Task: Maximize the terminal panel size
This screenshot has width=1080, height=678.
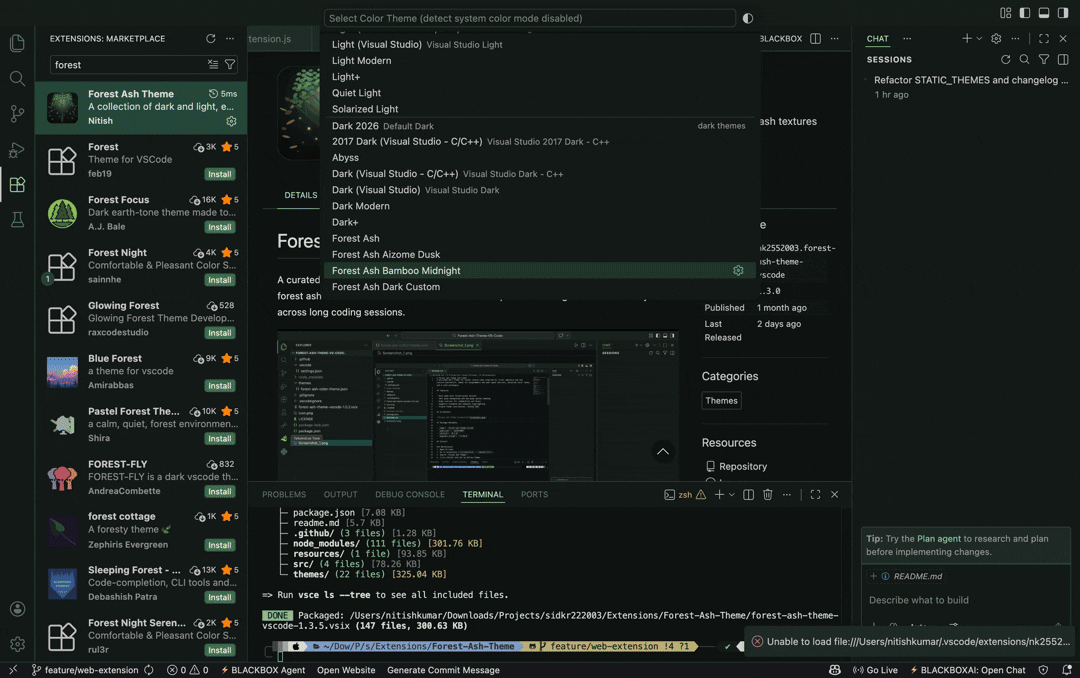Action: tap(816, 495)
